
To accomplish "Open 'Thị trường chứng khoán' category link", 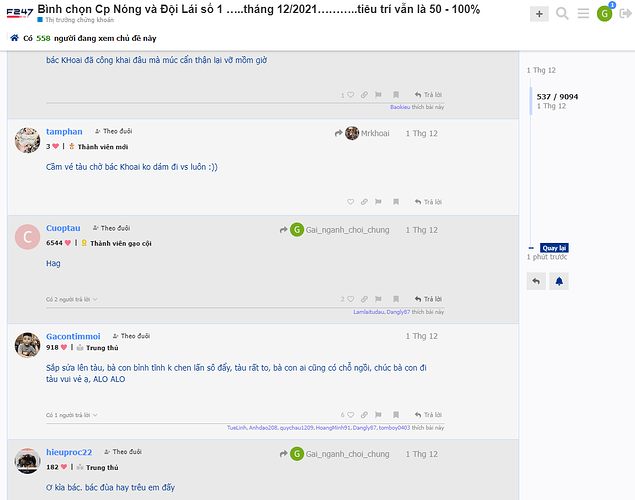I will pyautogui.click(x=75, y=20).
